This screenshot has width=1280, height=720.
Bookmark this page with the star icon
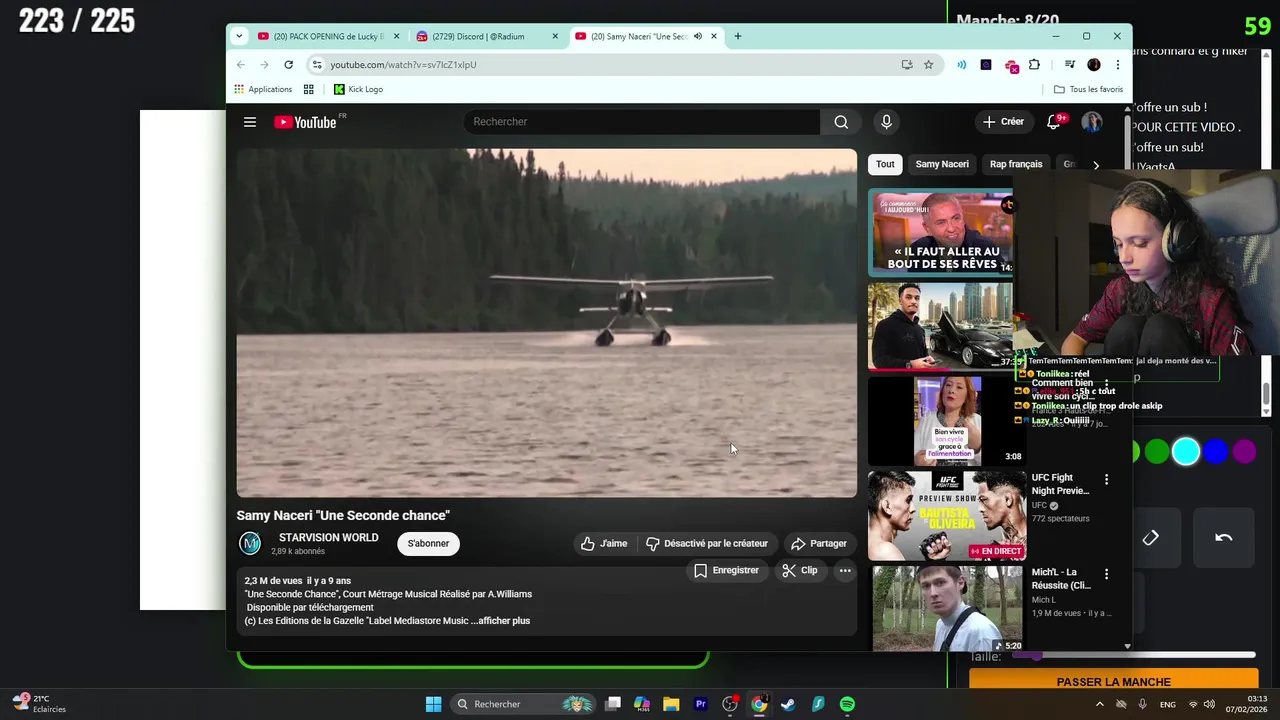(928, 64)
